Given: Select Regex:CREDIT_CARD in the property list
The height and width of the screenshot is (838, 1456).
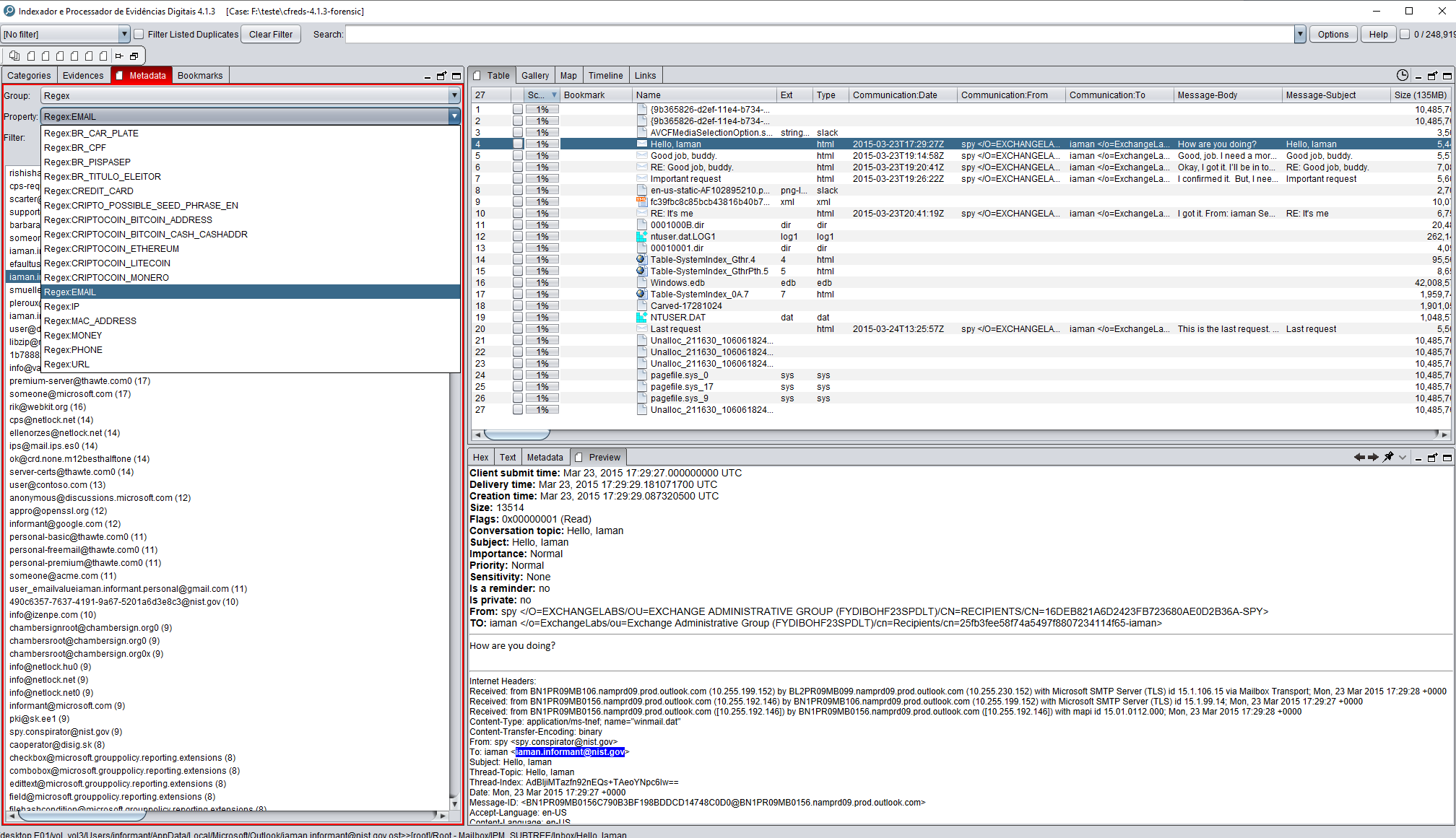Looking at the screenshot, I should click(89, 191).
